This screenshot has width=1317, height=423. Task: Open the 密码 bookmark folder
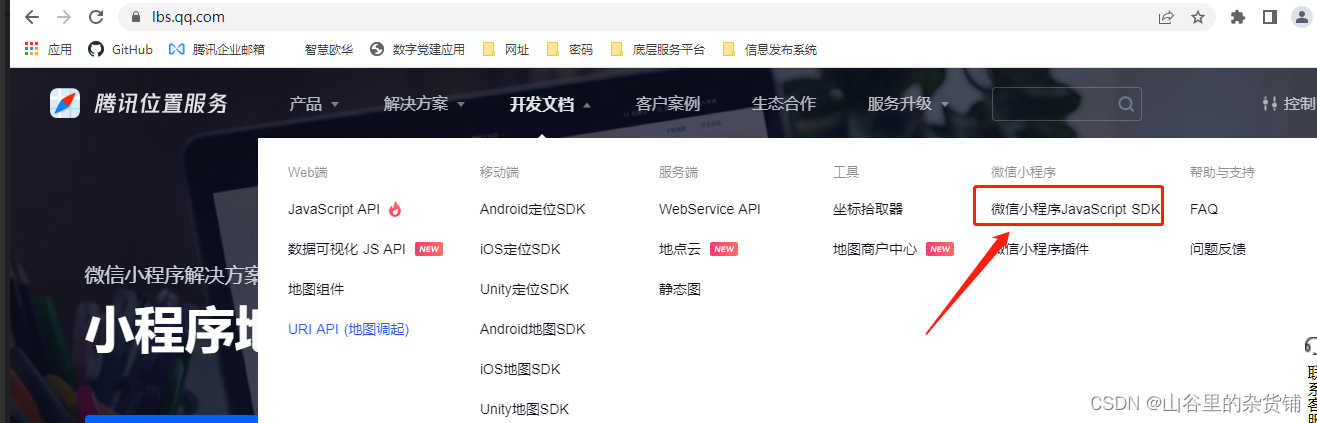(569, 49)
